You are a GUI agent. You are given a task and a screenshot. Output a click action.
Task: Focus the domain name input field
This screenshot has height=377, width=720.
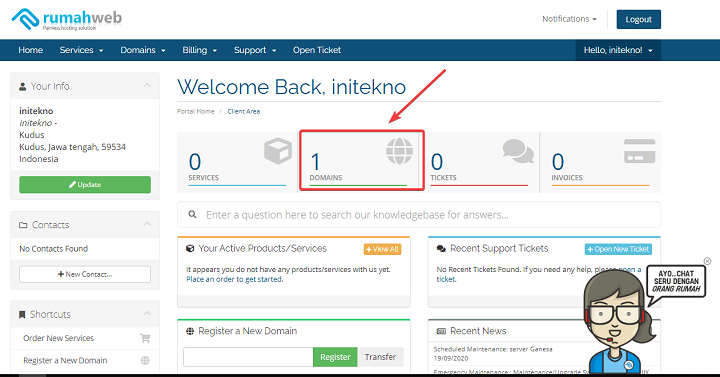click(248, 357)
